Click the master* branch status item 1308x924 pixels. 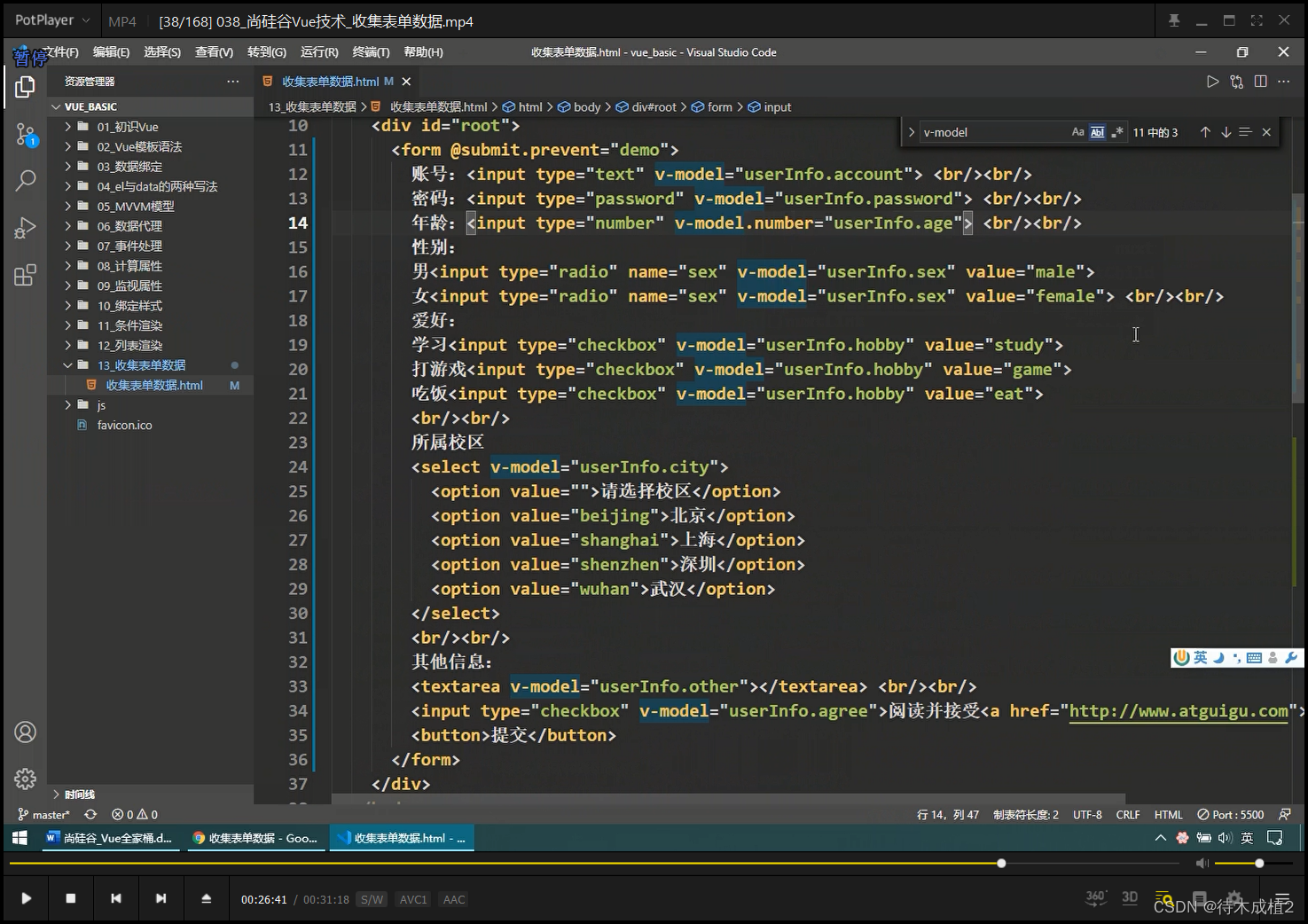point(43,814)
